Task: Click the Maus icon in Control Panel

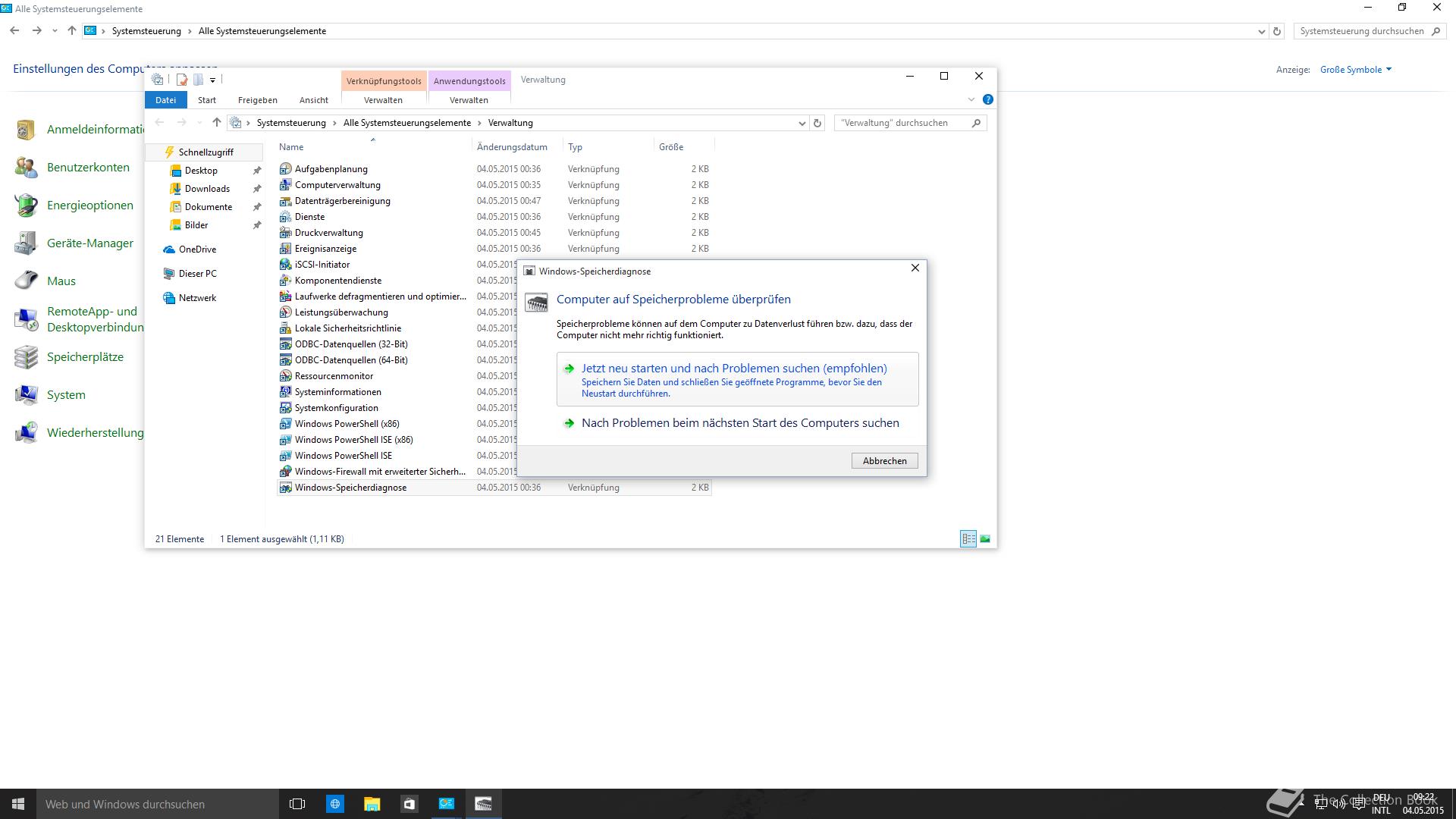Action: pos(26,281)
